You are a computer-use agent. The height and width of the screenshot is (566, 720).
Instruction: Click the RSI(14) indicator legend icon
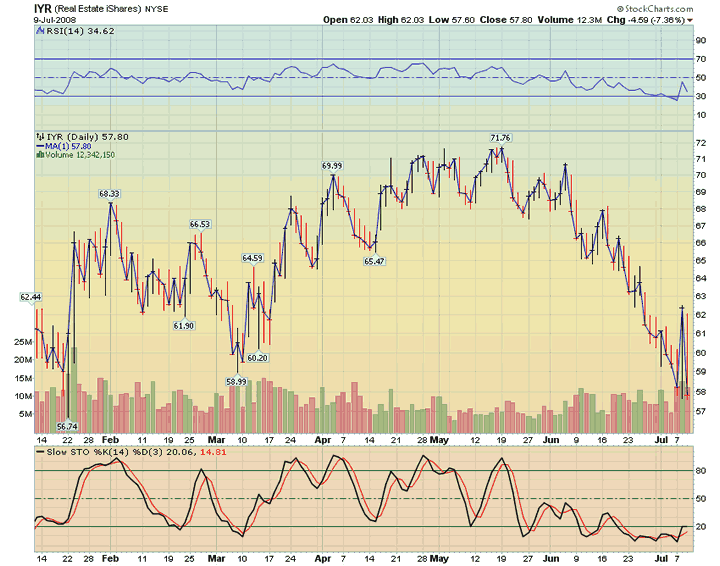coord(38,33)
